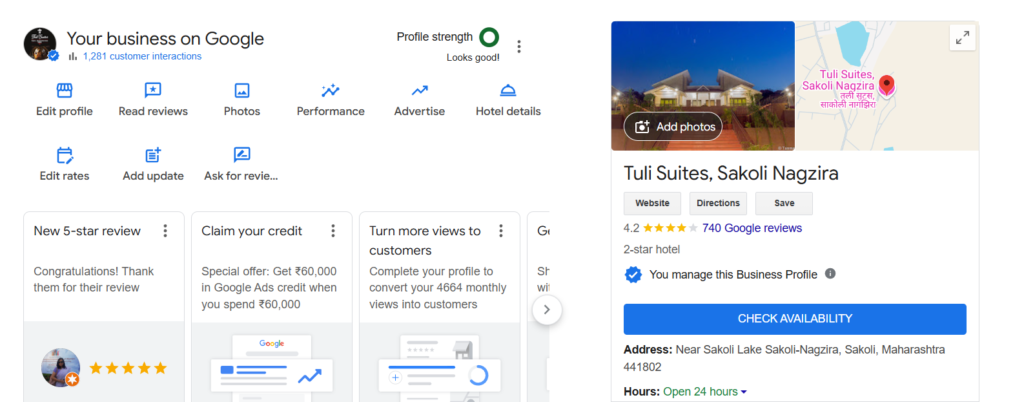Open three-dot menu beside Profile strength
The width and height of the screenshot is (1024, 402).
click(x=519, y=46)
